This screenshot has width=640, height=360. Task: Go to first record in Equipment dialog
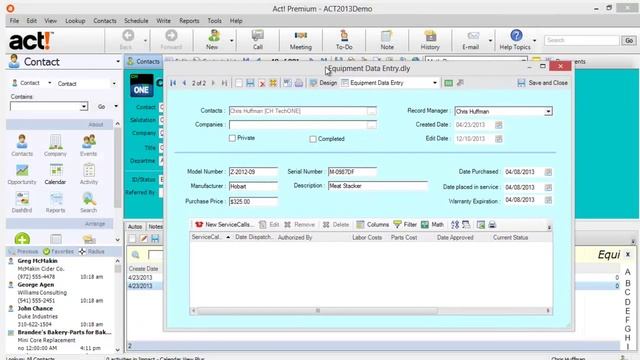pos(173,83)
